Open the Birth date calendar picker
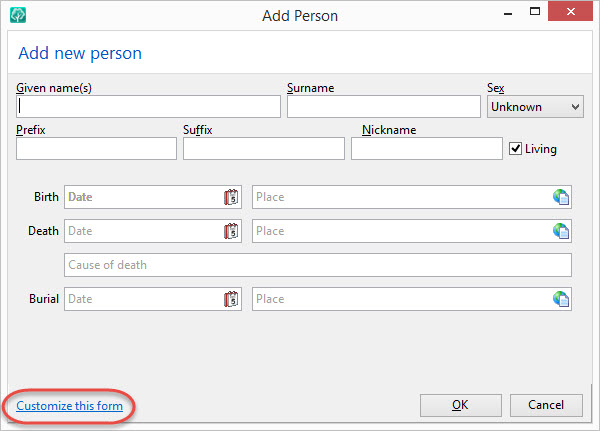This screenshot has width=600, height=431. tap(231, 197)
